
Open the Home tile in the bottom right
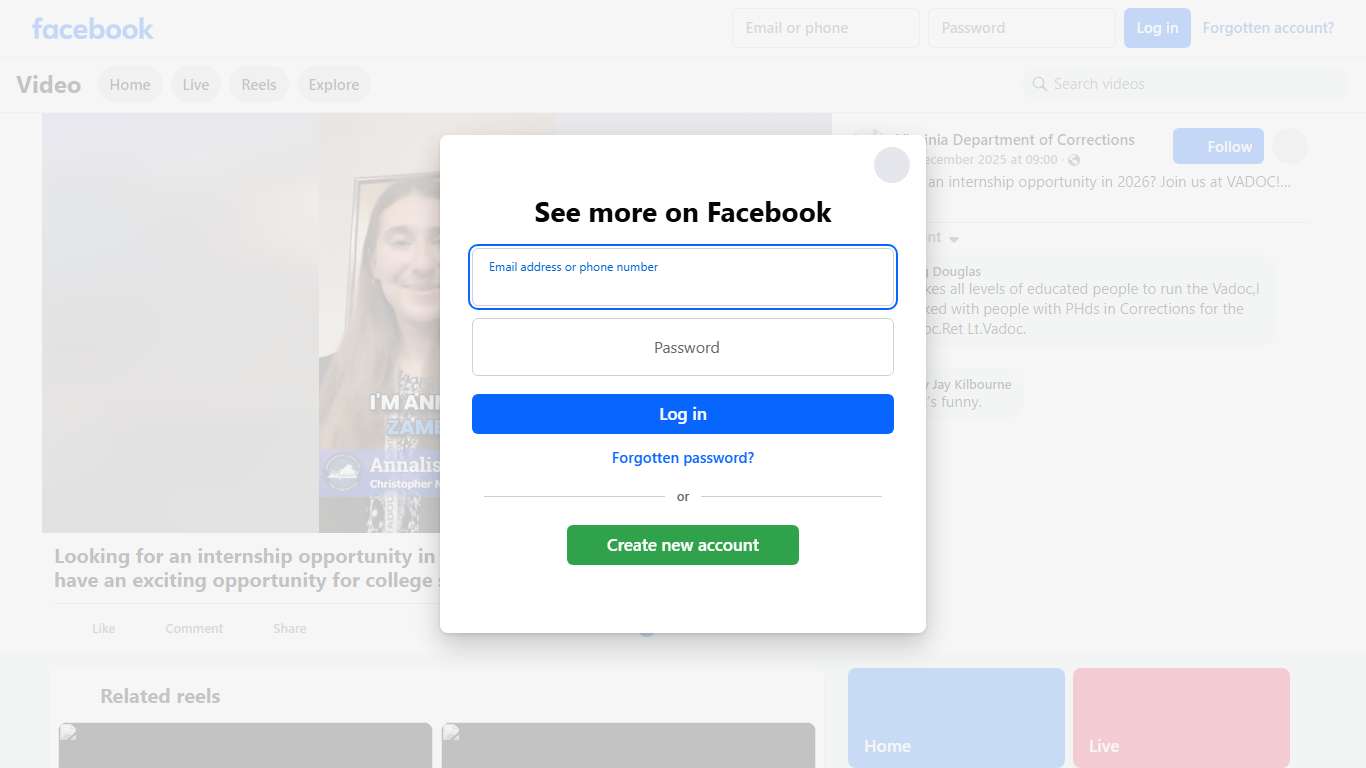(955, 717)
